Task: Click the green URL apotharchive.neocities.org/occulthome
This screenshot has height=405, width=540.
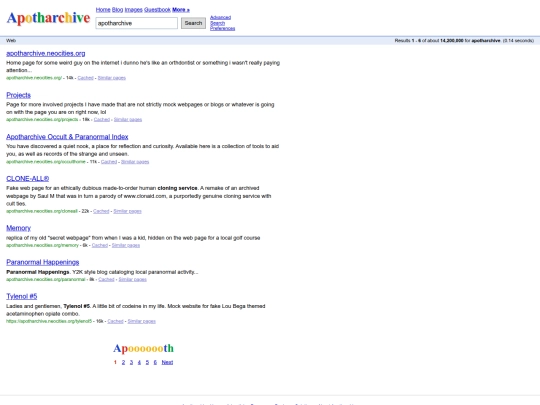Action: coord(46,162)
